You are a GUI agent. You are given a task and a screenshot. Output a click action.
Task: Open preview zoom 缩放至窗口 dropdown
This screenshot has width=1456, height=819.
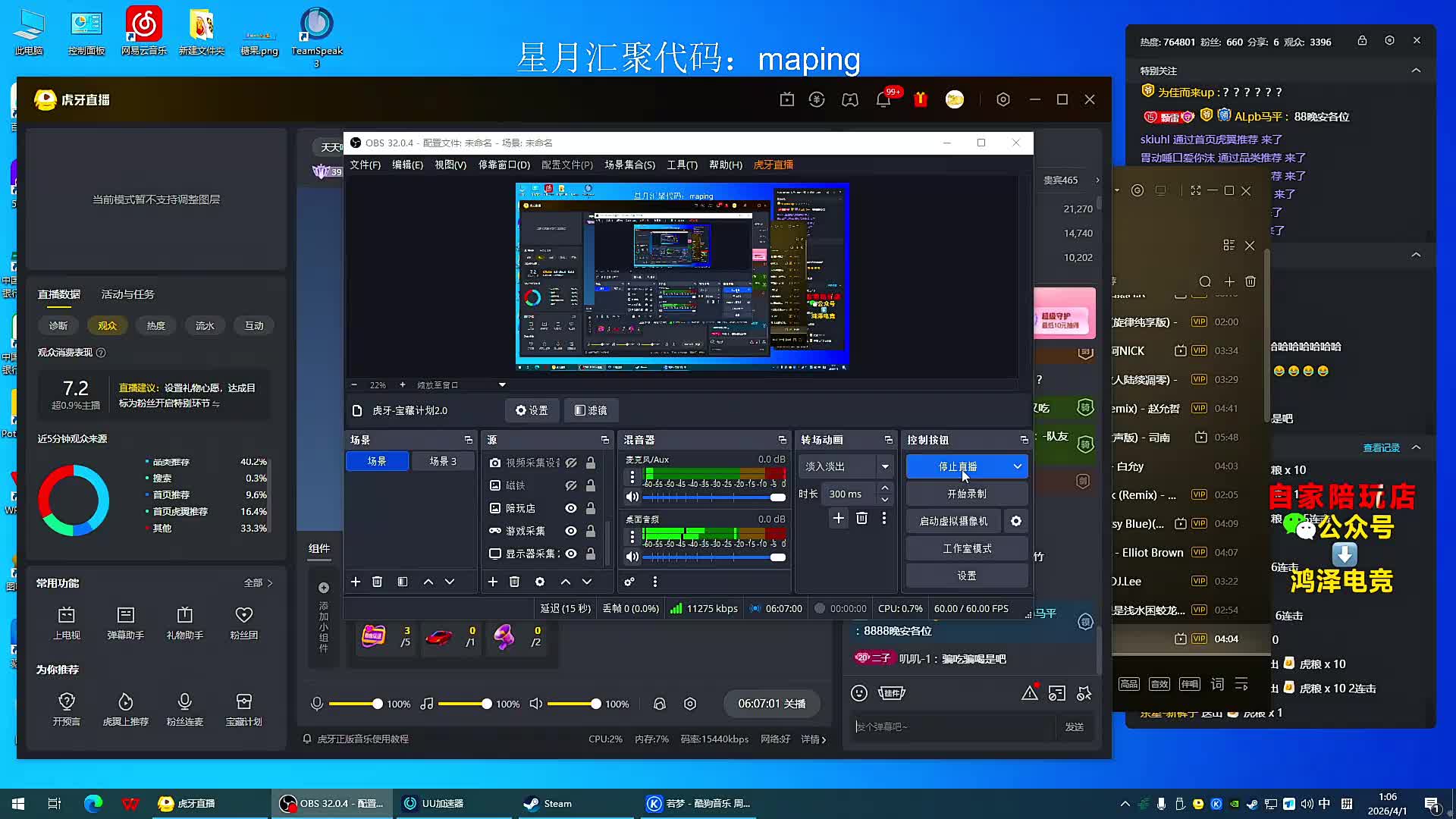[501, 385]
